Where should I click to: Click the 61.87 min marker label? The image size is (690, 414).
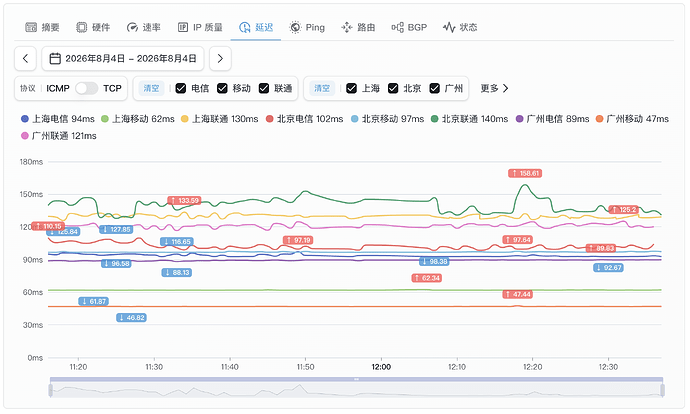tap(94, 301)
